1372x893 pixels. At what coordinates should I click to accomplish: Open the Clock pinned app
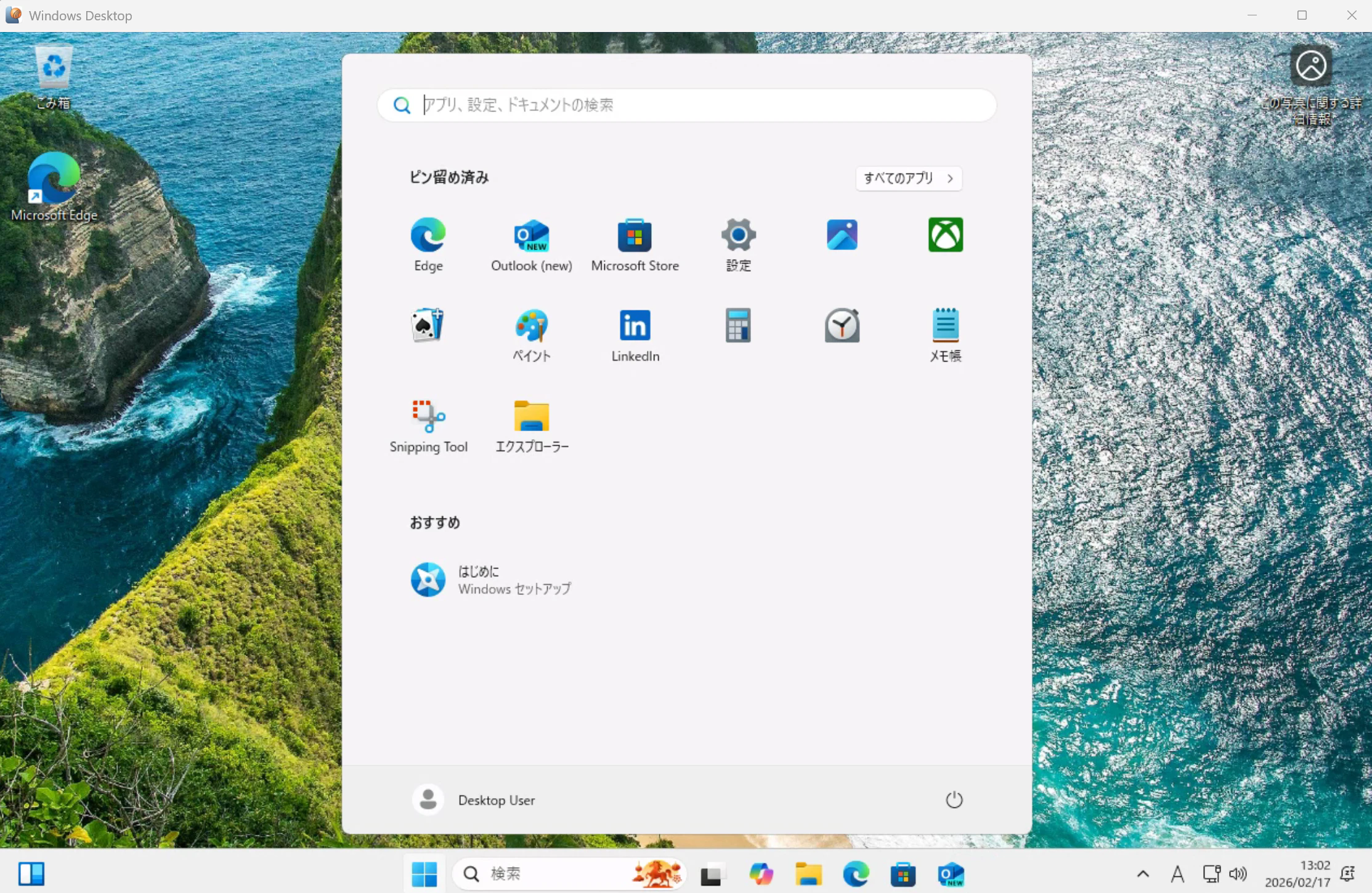tap(842, 325)
